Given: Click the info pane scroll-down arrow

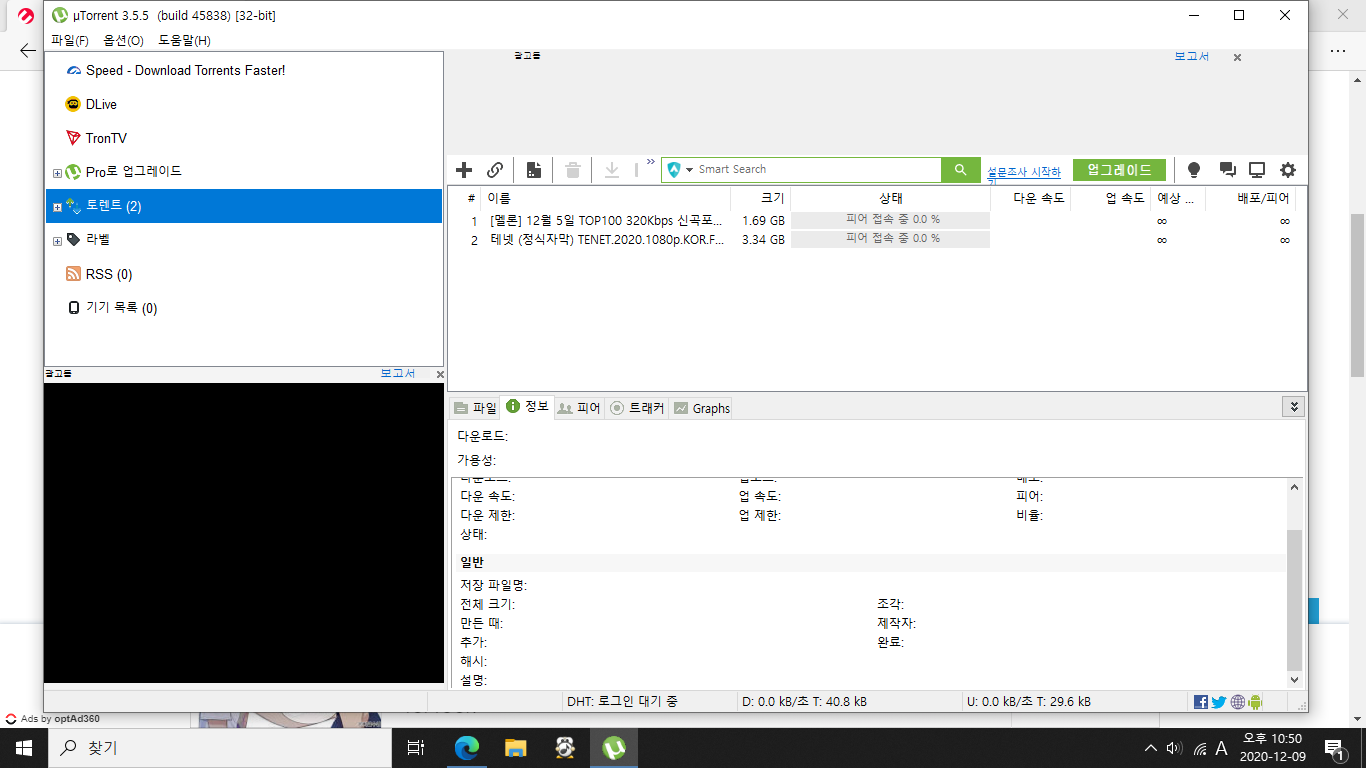Looking at the screenshot, I should pos(1295,679).
